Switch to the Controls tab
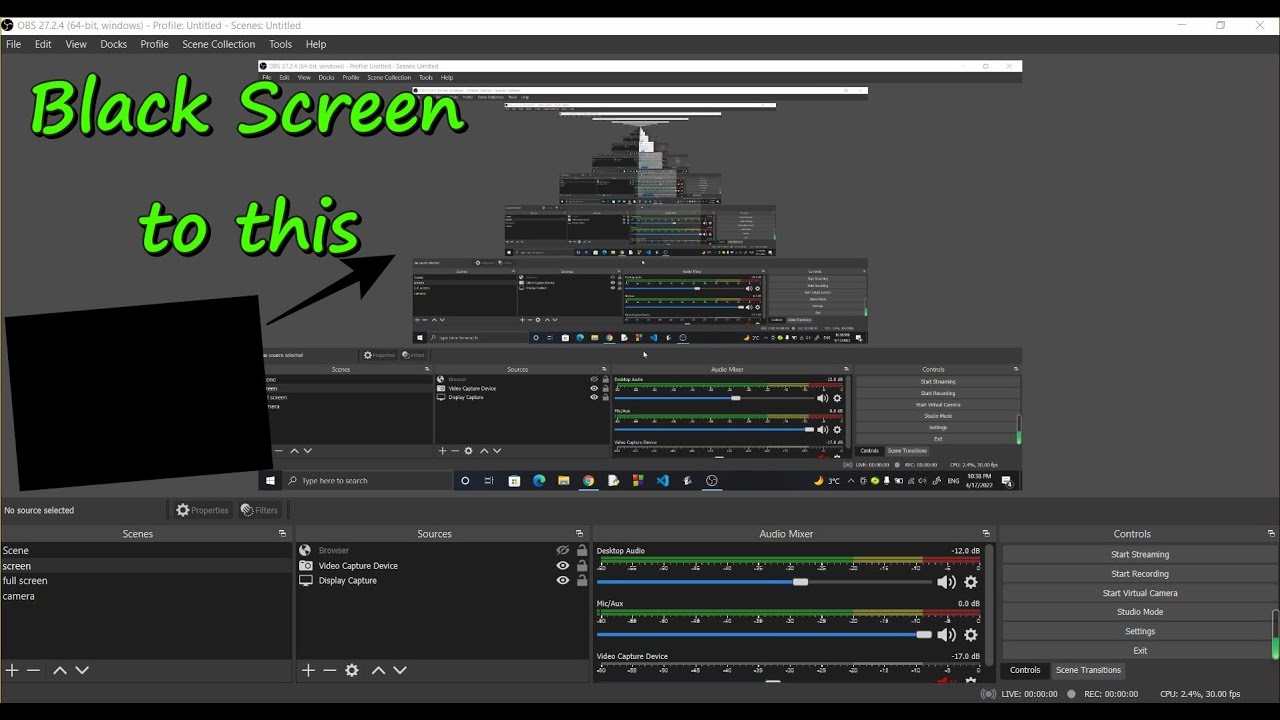Screen dimensions: 1280x720 1025,670
